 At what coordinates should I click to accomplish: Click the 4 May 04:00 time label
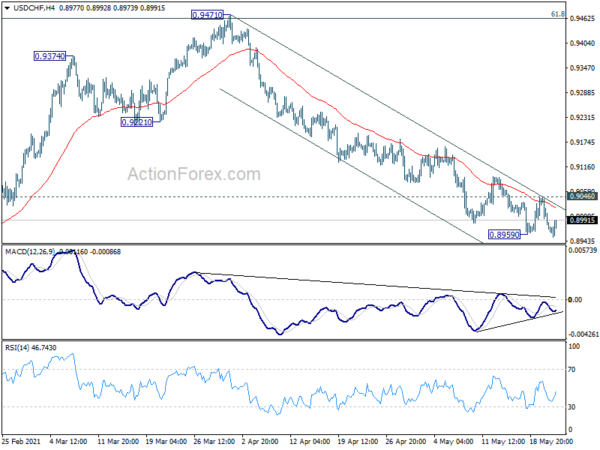(453, 442)
